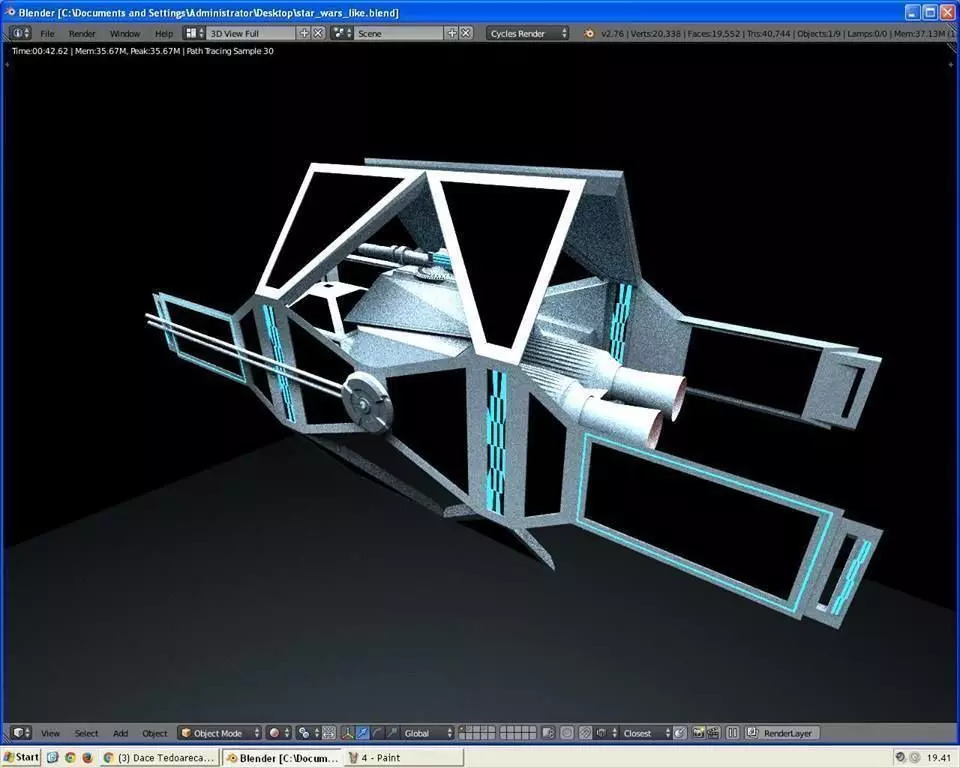Open the Add menu in viewport header

pos(120,733)
